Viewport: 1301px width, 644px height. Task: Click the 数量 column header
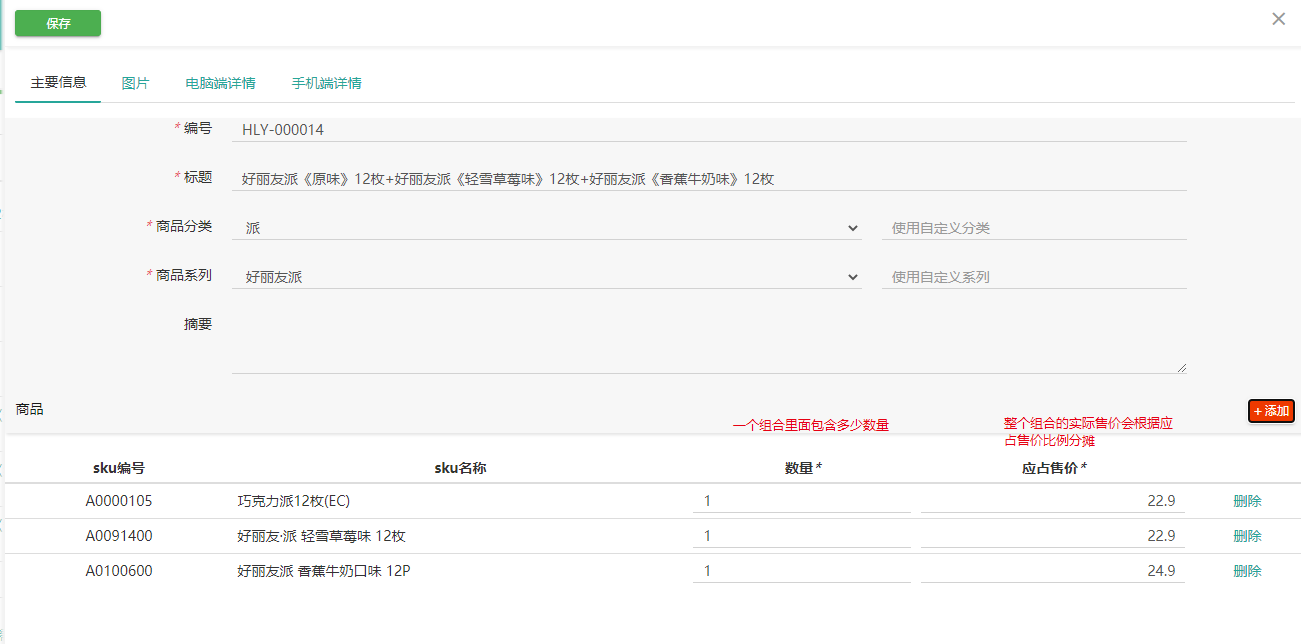pos(803,468)
